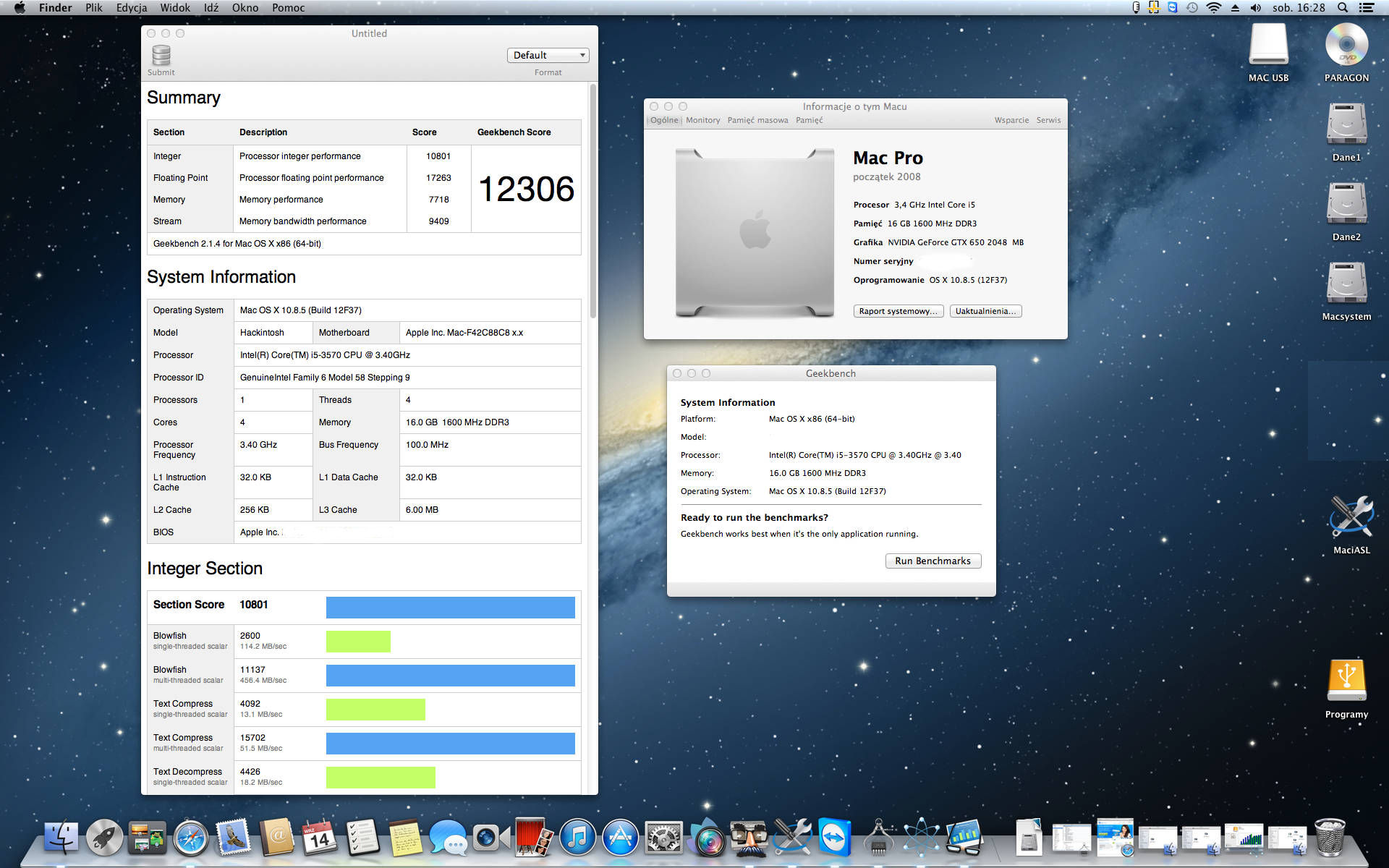The width and height of the screenshot is (1389, 868).
Task: Open Notification Center from menu bar
Action: [1366, 8]
